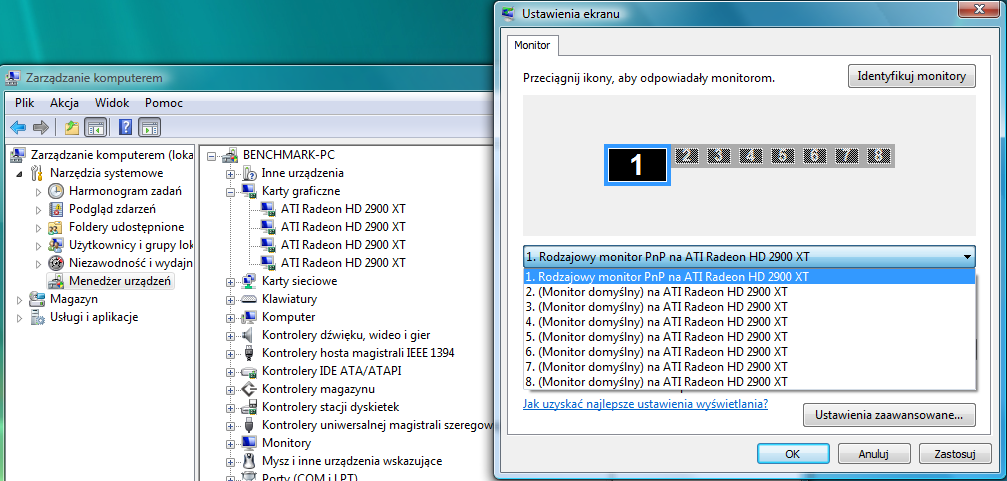This screenshot has width=1007, height=481.
Task: Click the Mysz i inne urządzenia mouse icon
Action: [249, 460]
